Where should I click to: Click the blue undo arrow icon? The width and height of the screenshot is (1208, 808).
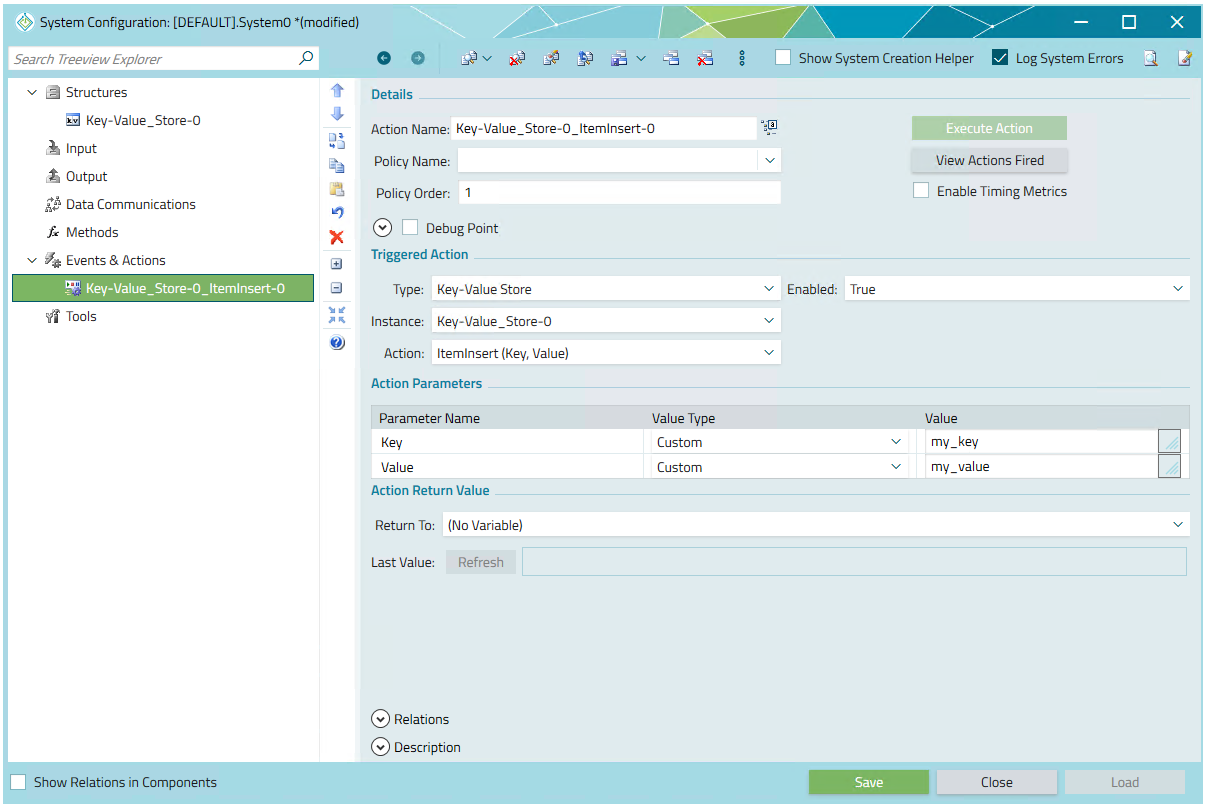point(337,212)
